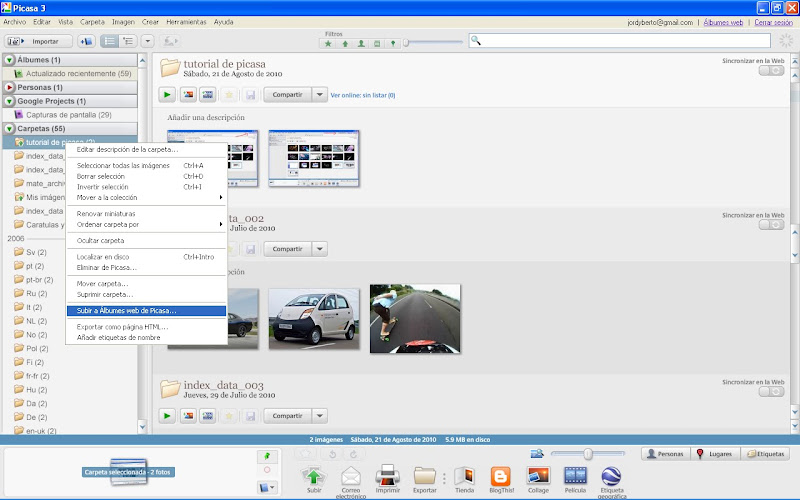This screenshot has width=800, height=500.
Task: Click the Subir upload icon
Action: pos(314,480)
